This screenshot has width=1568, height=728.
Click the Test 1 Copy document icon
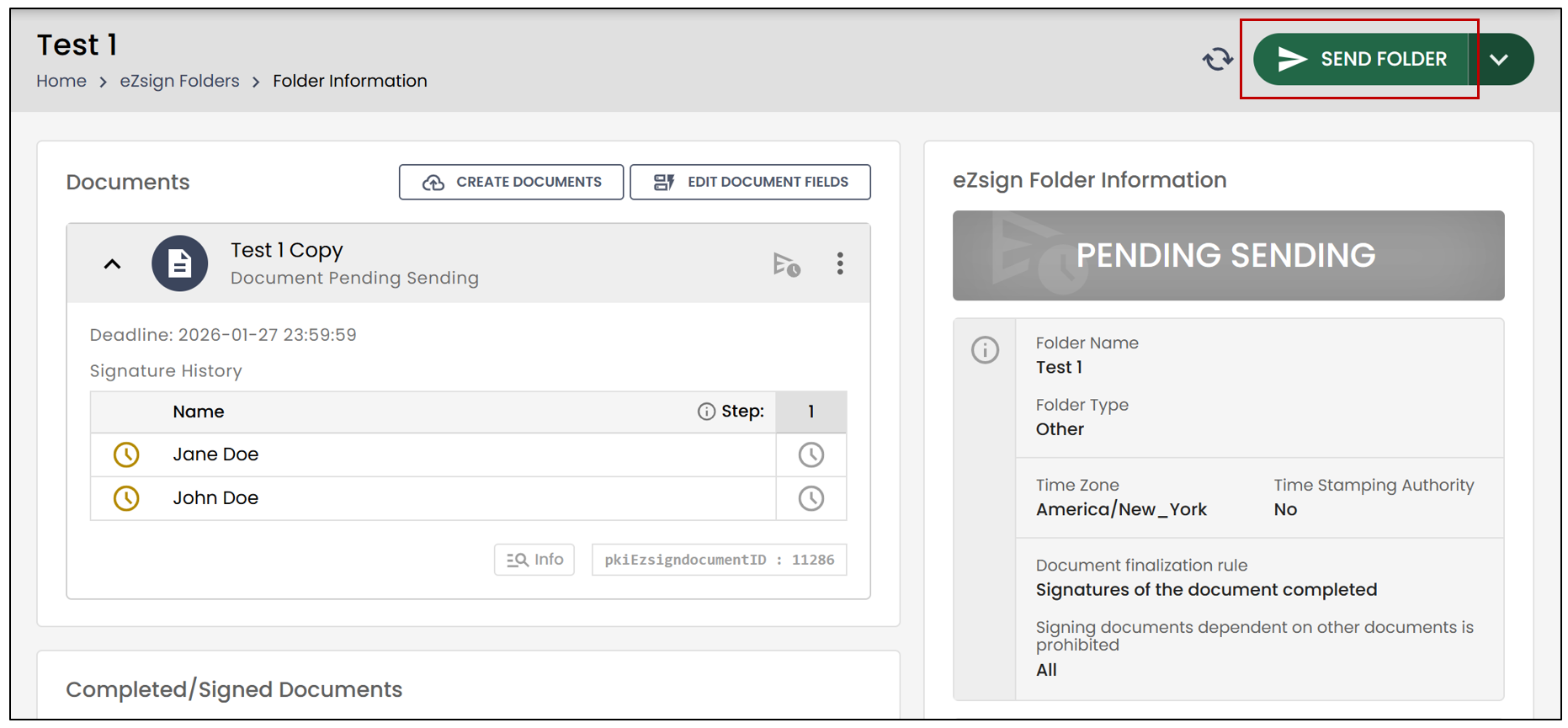coord(179,263)
